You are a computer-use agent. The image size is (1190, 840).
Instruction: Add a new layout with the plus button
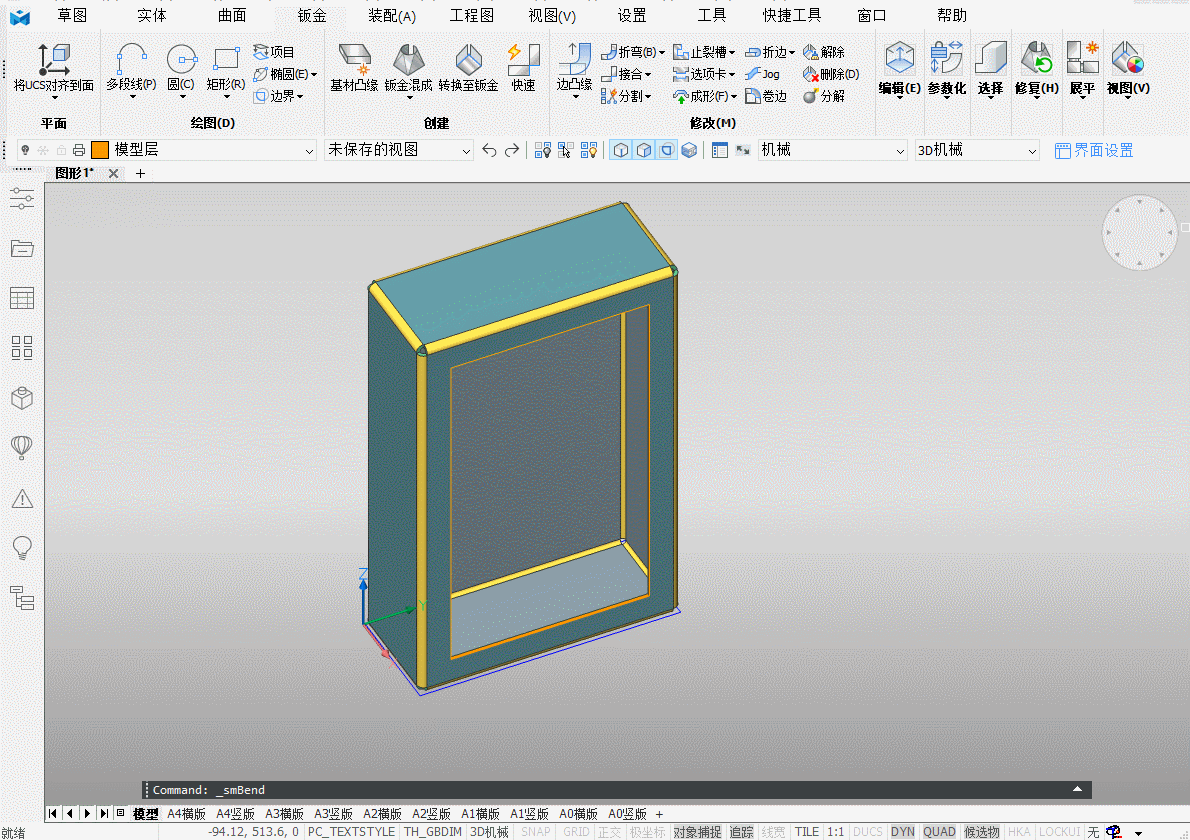660,814
